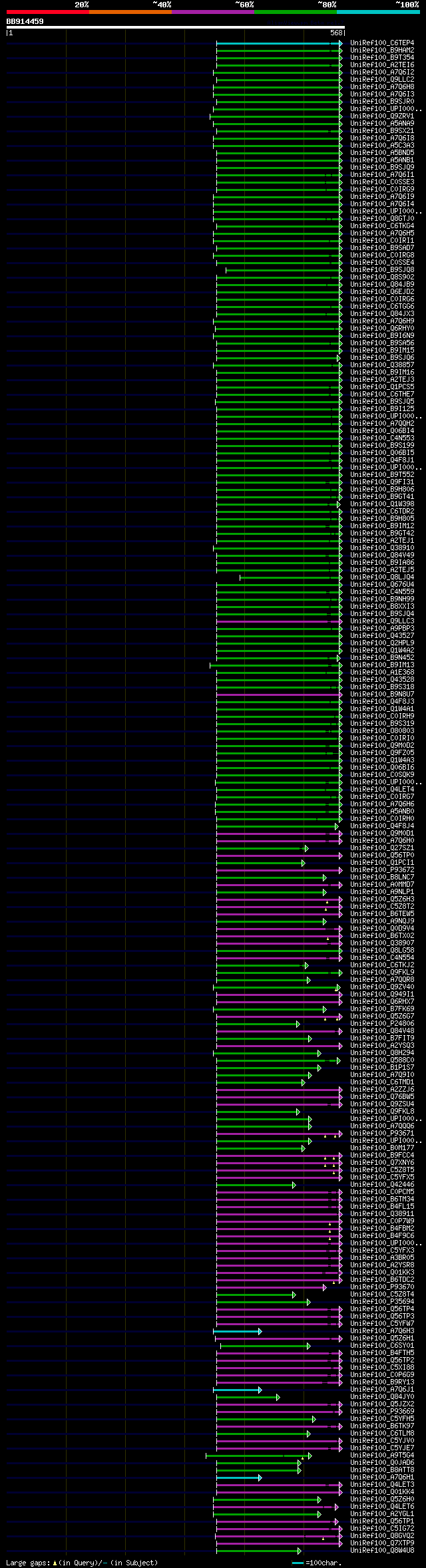Click the cyan ~100% identity legend segment
426x1568 pixels.
click(377, 12)
